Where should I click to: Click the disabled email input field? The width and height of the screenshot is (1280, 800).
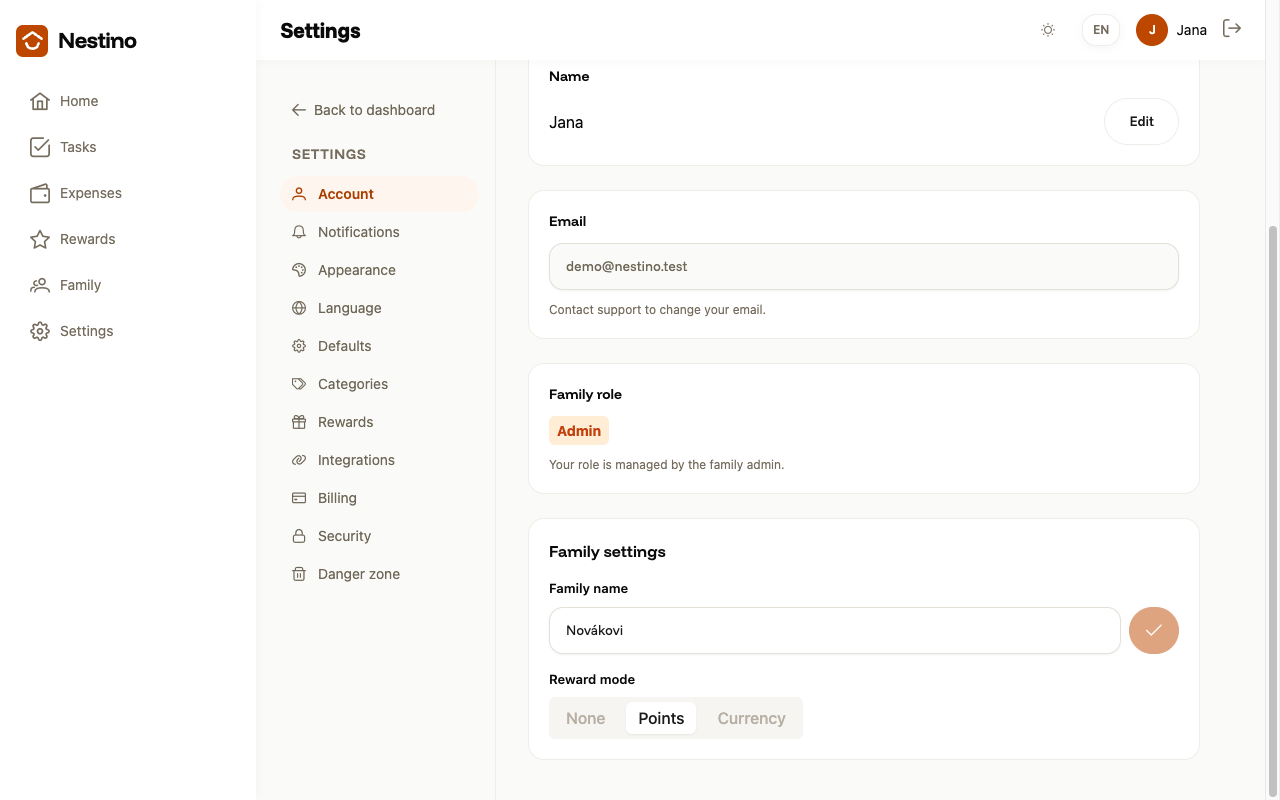864,267
